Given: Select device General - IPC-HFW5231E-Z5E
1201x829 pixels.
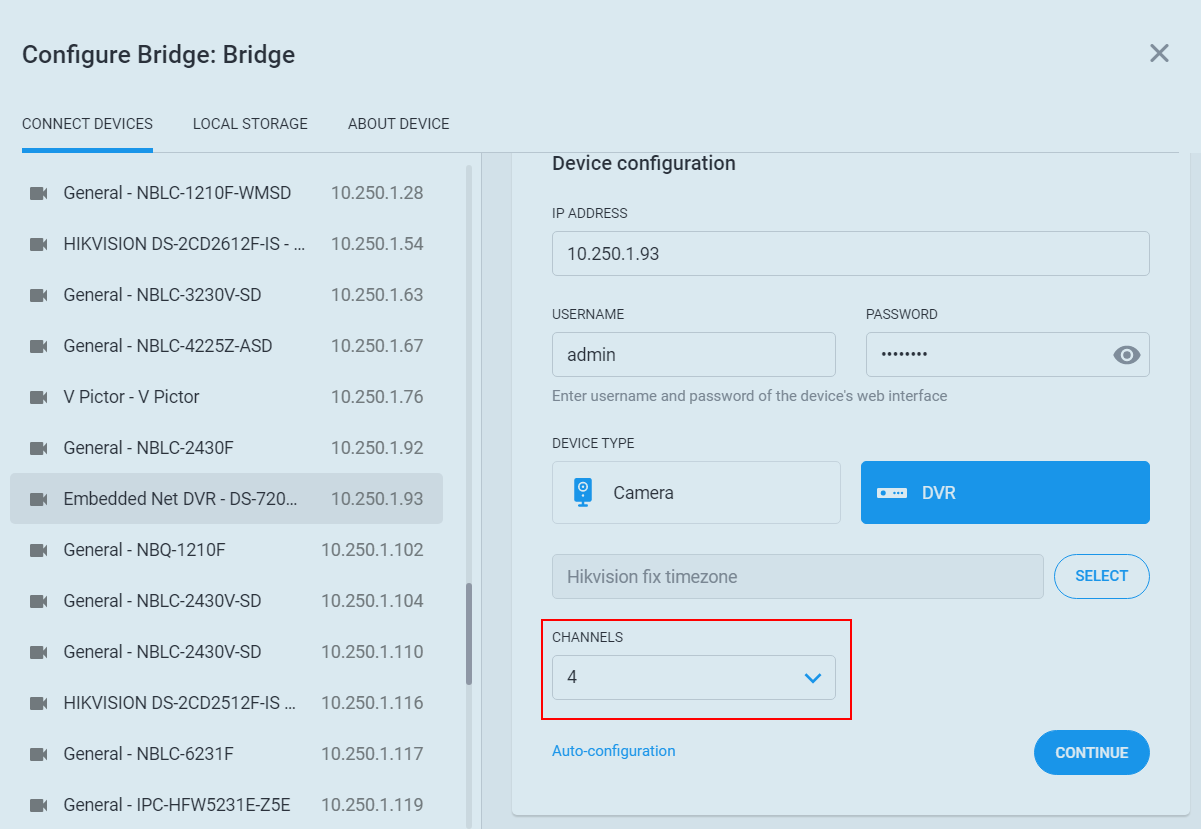Looking at the screenshot, I should 226,805.
